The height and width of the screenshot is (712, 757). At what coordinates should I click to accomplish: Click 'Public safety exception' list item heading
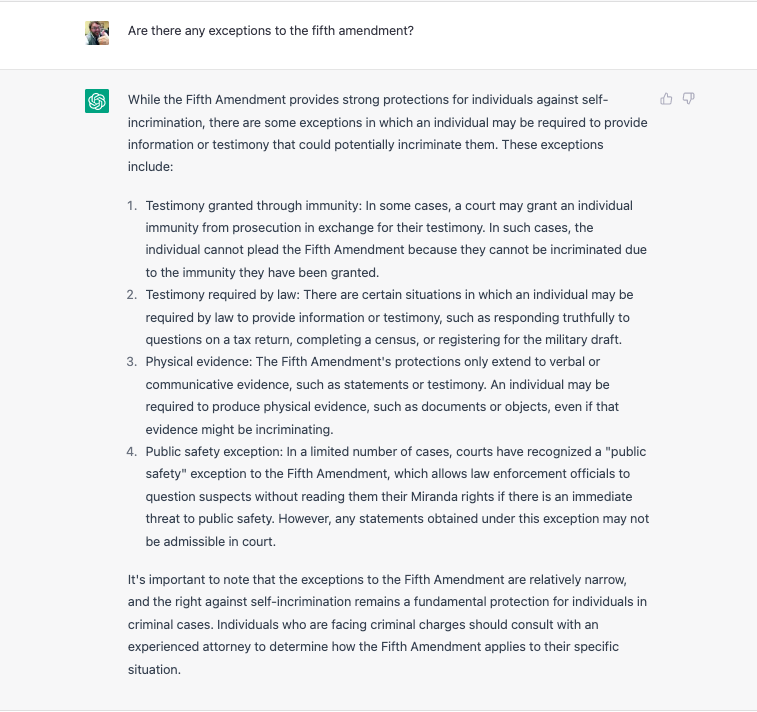[214, 452]
